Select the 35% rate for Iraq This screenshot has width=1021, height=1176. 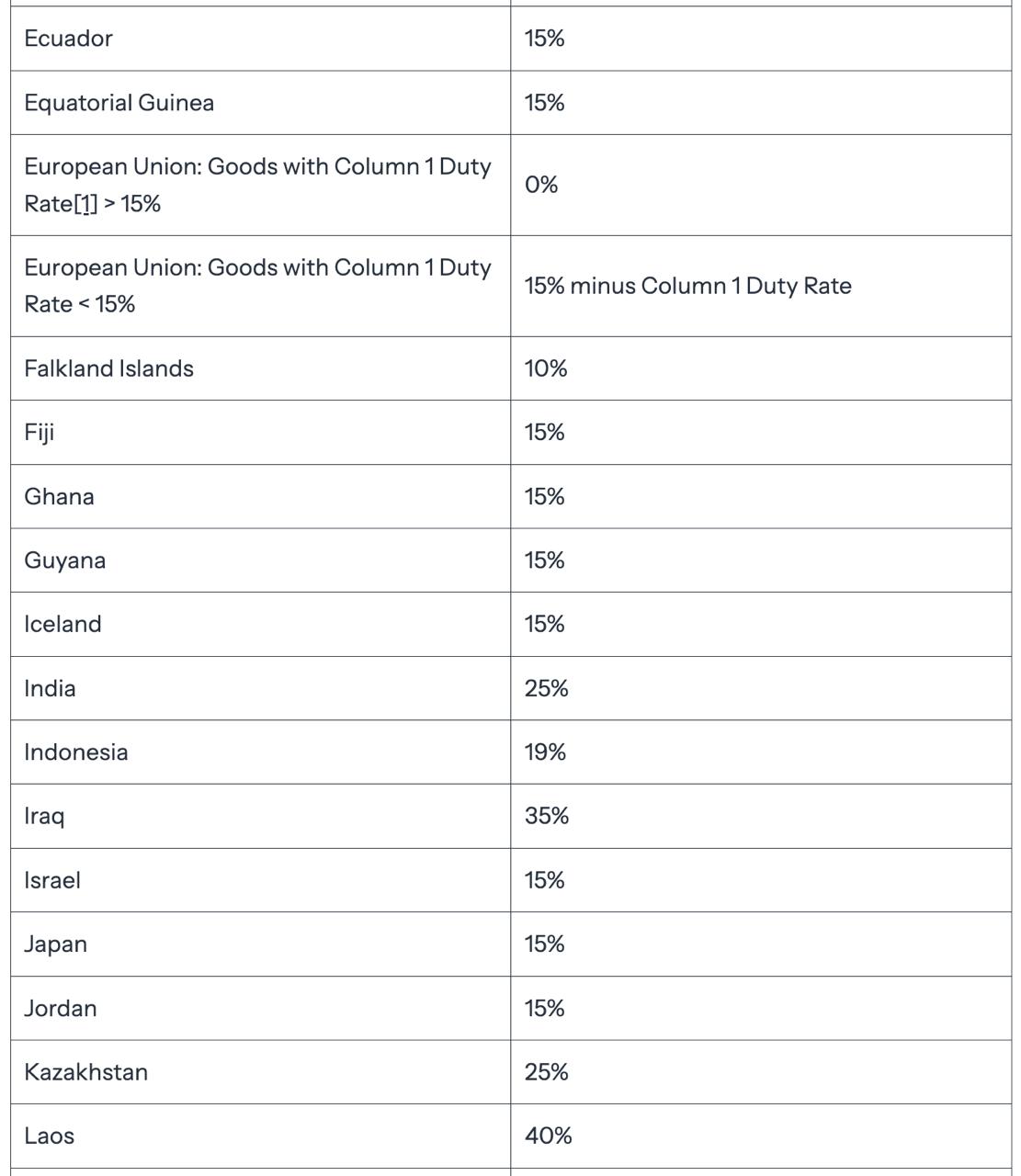[x=547, y=816]
